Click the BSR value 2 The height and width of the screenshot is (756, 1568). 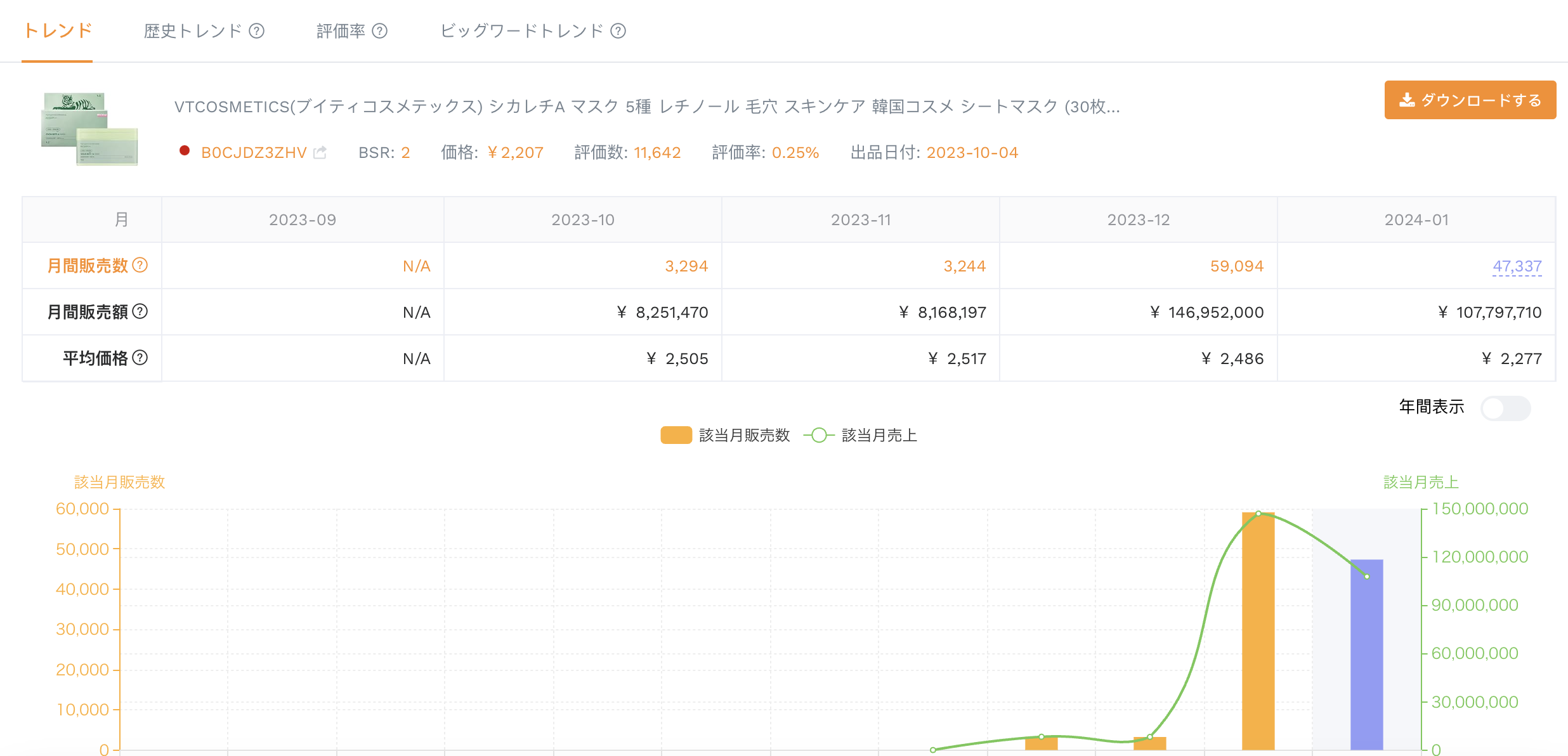tap(405, 153)
